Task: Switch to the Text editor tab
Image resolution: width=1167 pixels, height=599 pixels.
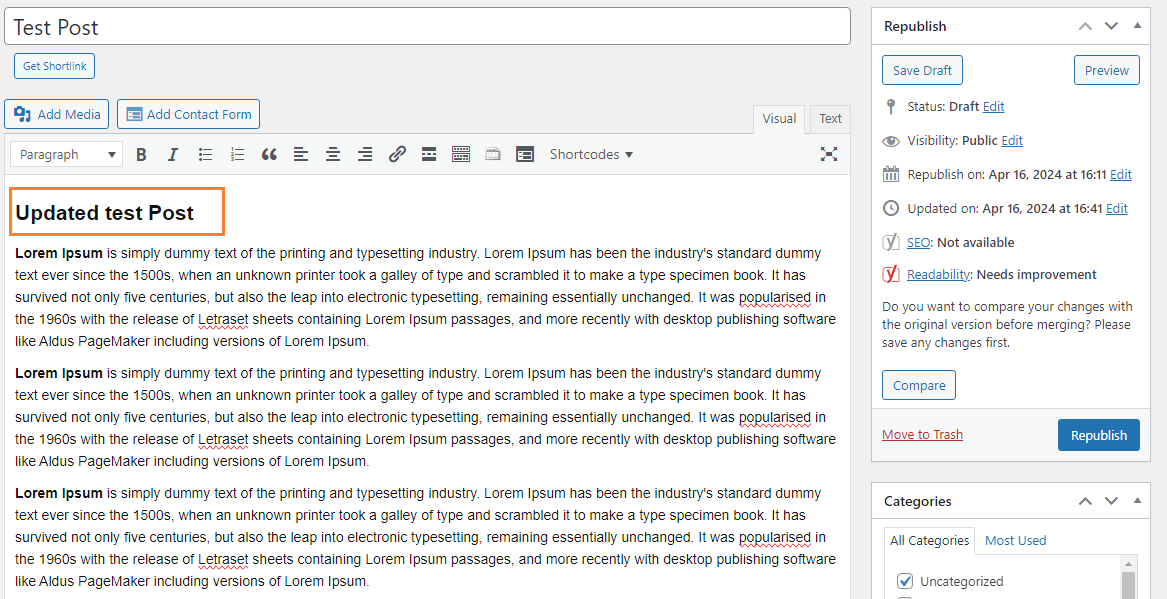Action: pyautogui.click(x=830, y=118)
